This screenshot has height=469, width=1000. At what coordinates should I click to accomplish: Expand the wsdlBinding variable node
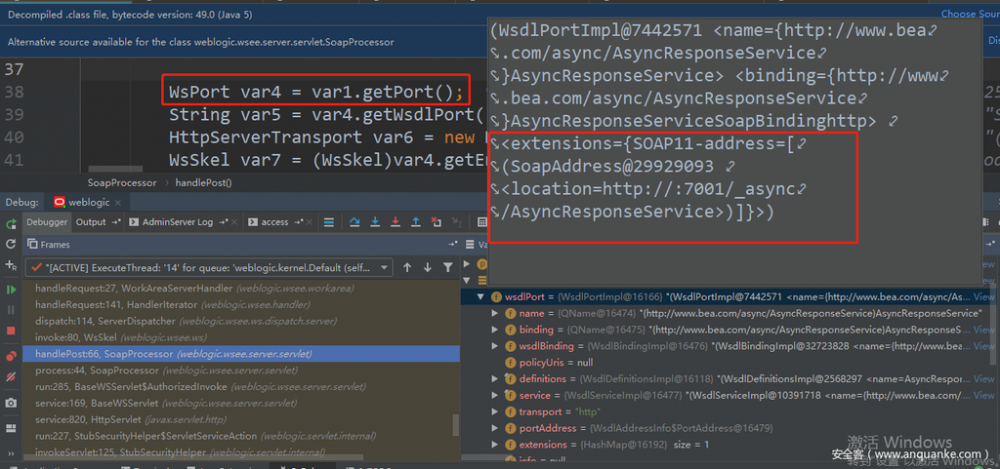(x=496, y=346)
